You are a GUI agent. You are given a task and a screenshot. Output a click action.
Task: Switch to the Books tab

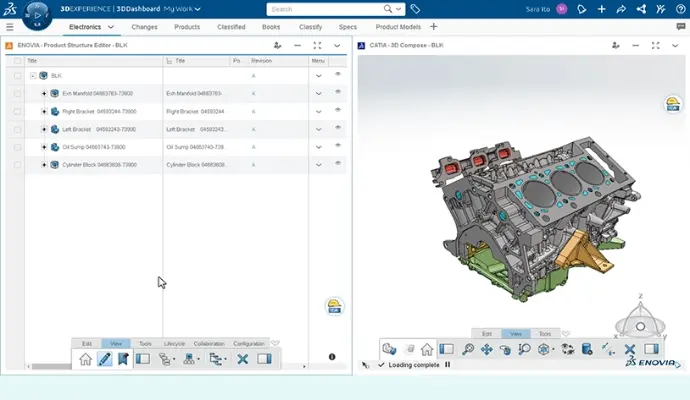click(271, 27)
